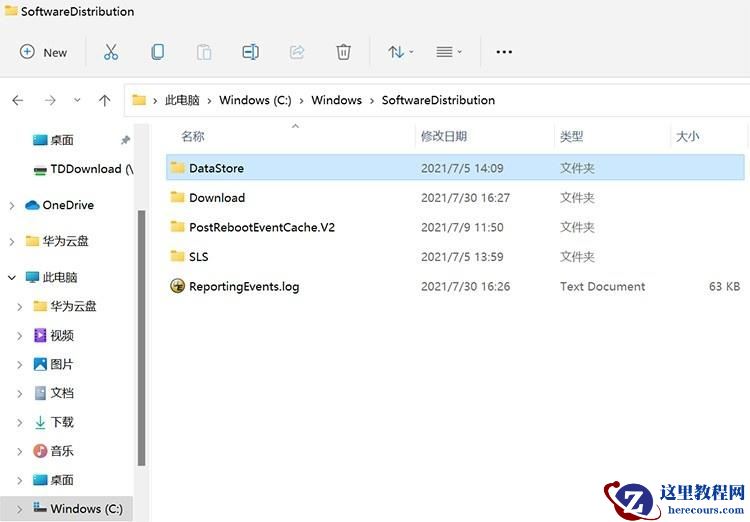This screenshot has height=522, width=750.
Task: Click the ReportingEvents.log file icon
Action: pyautogui.click(x=177, y=286)
